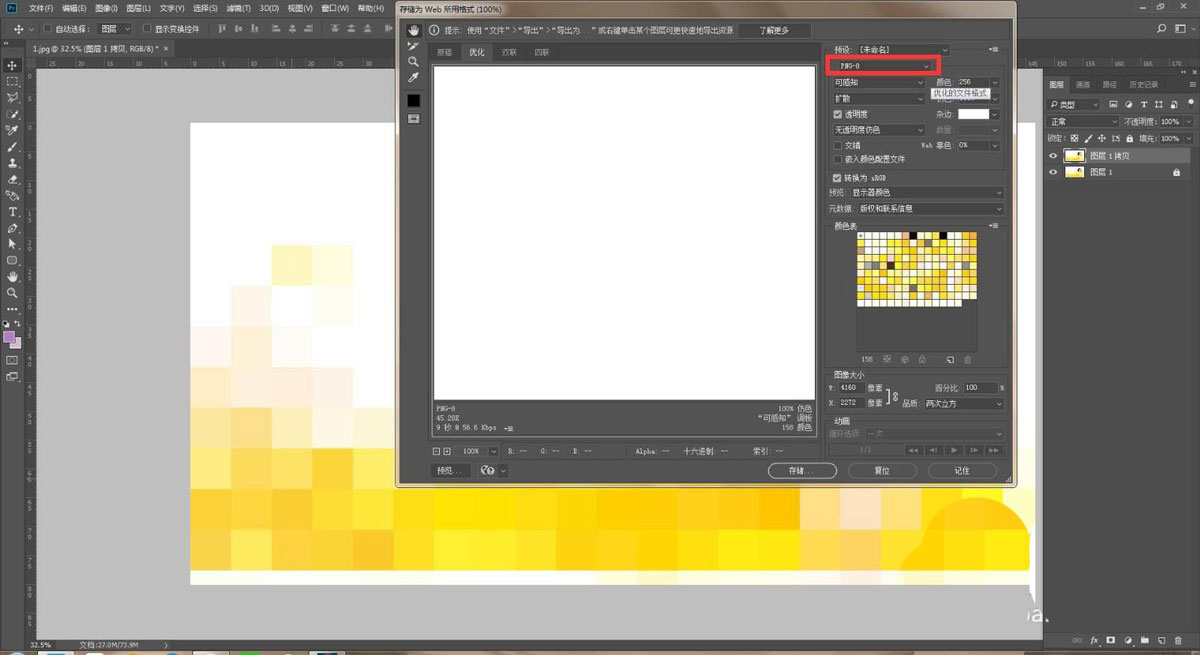The image size is (1200, 655).
Task: Hide the 图层 1 拷贝 layer
Action: pos(1053,156)
